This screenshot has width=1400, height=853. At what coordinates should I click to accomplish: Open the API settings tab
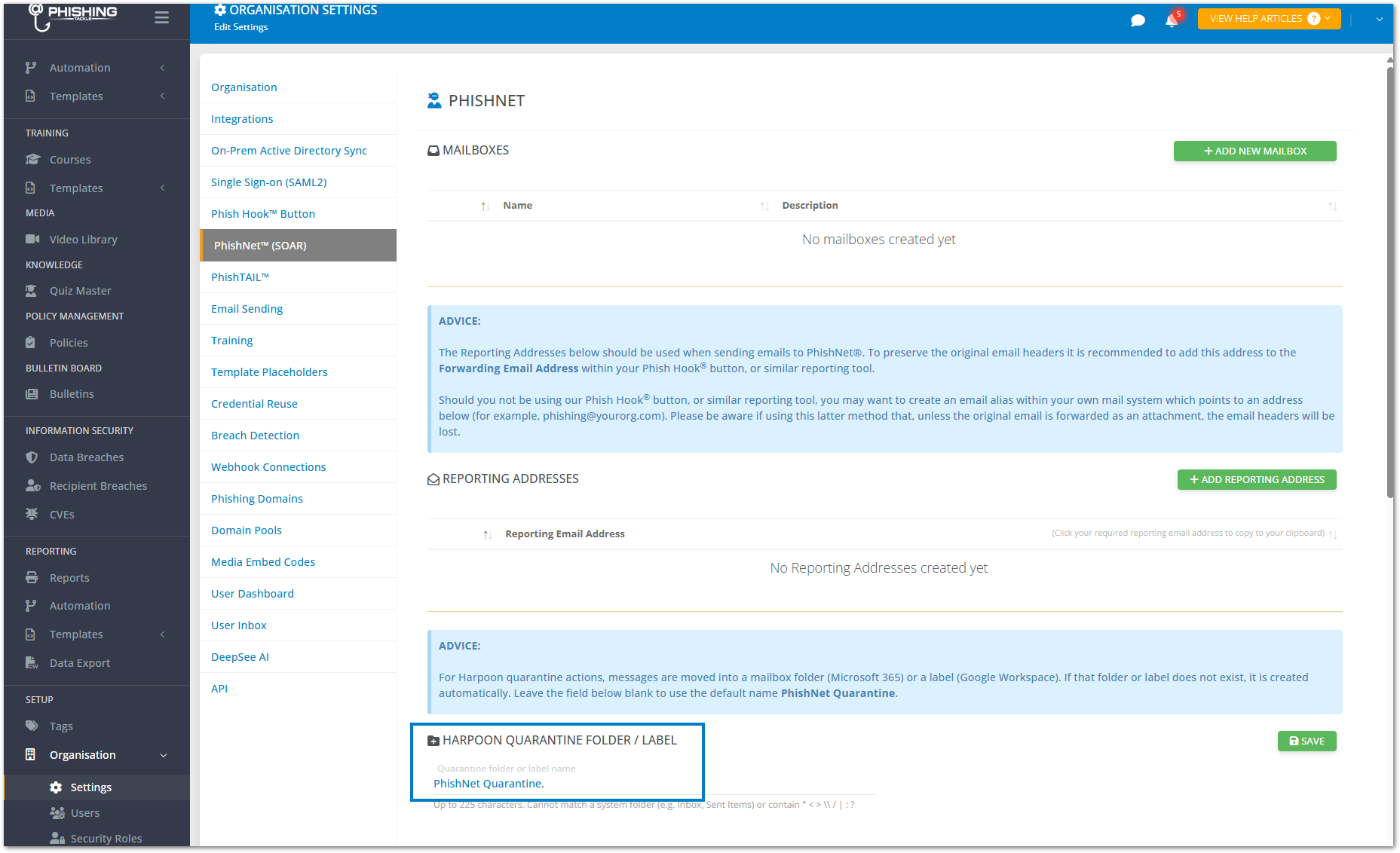pos(298,689)
